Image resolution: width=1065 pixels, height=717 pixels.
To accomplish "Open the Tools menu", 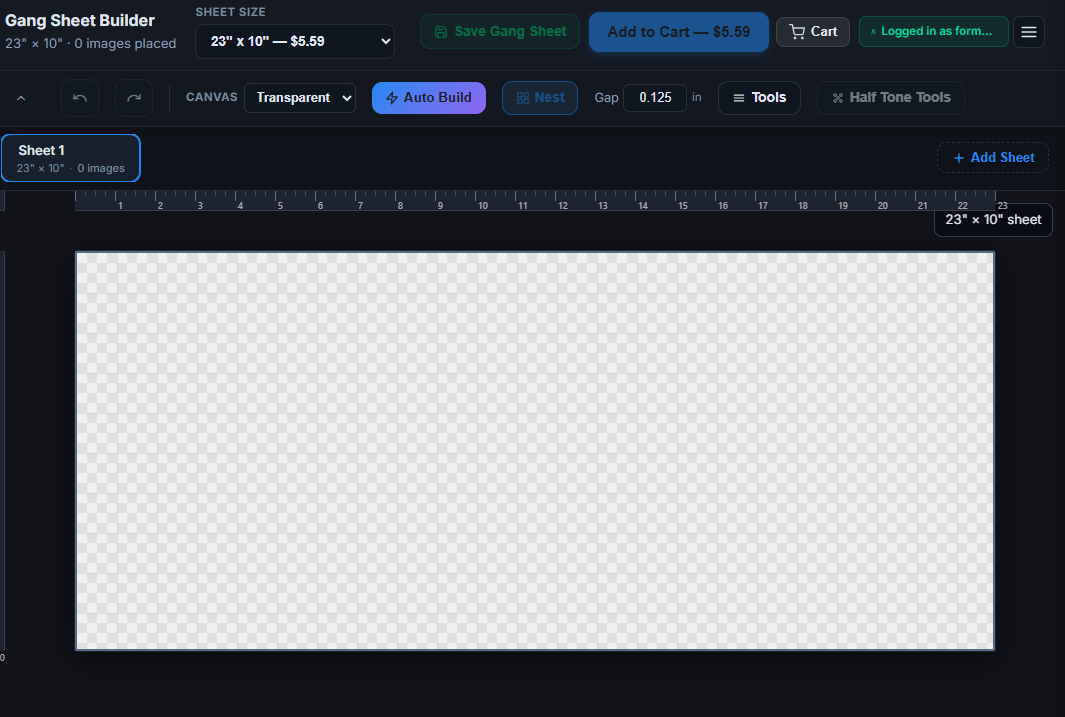I will click(759, 98).
